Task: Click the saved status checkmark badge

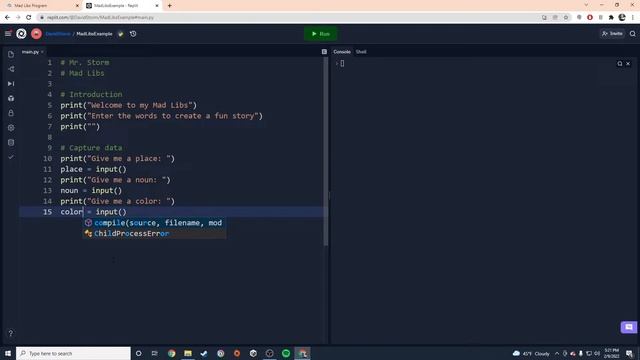Action: coord(121,34)
